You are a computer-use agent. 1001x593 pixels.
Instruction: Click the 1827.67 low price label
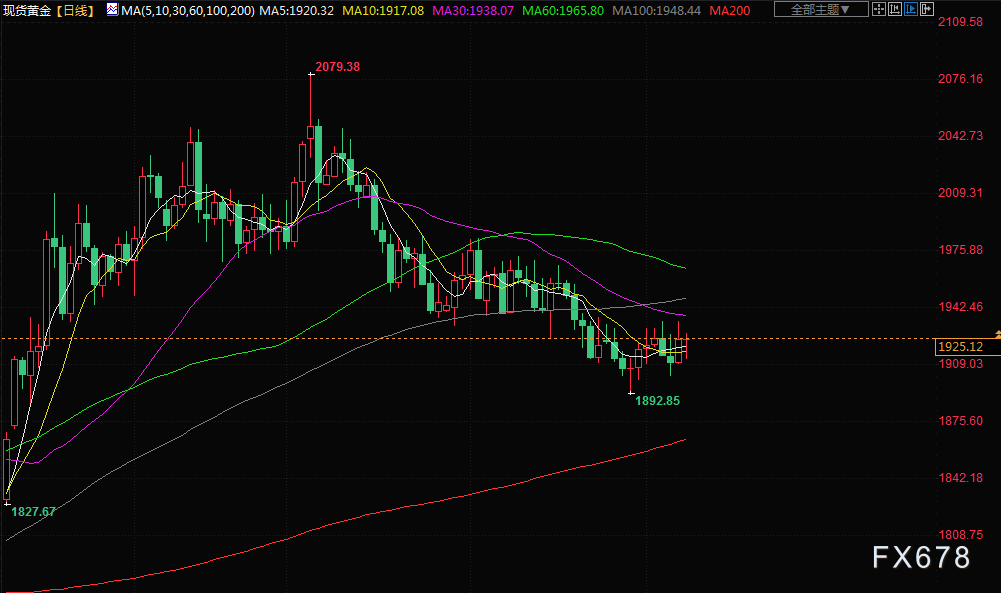(x=33, y=512)
